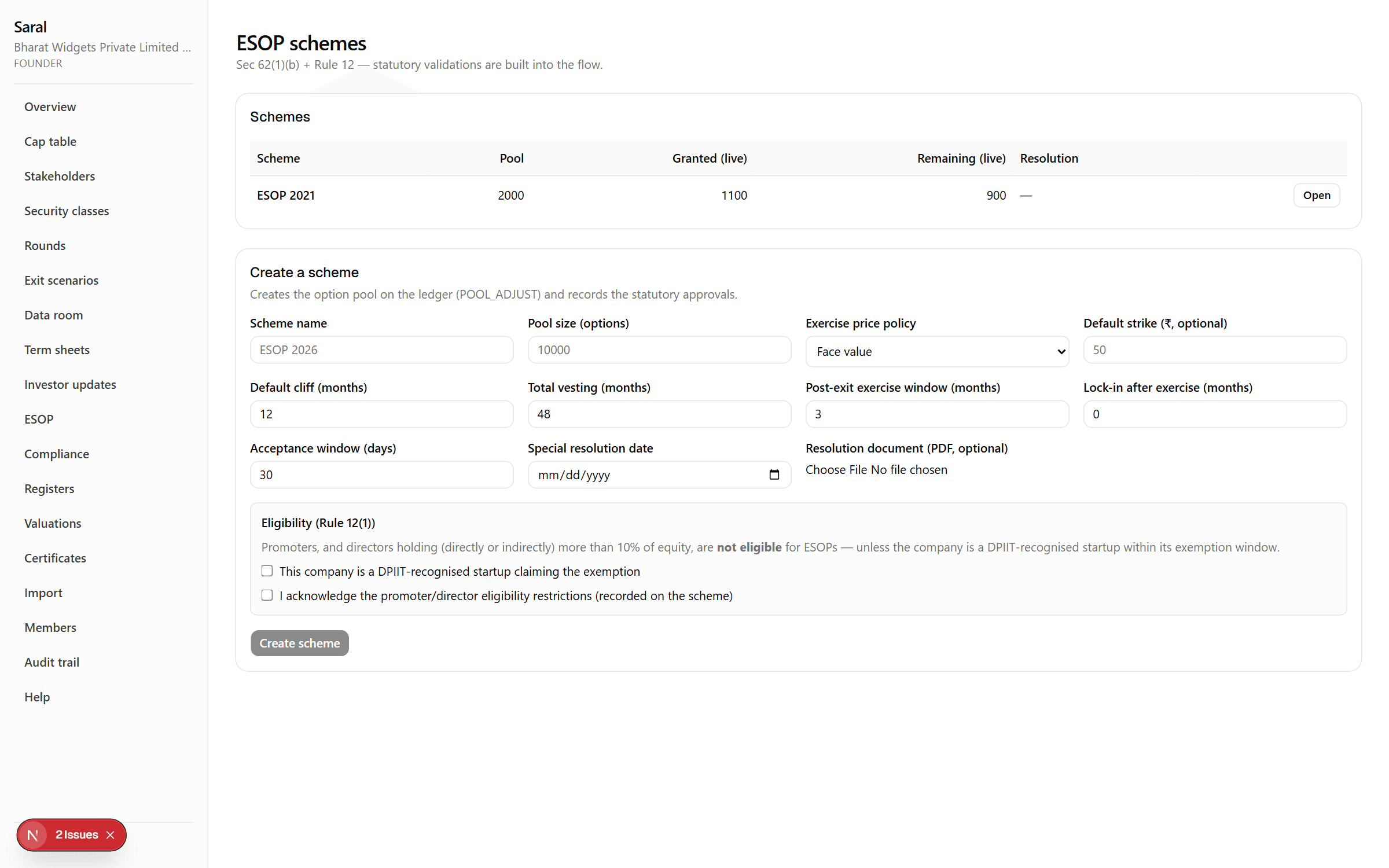1389x868 pixels.
Task: Open the 2 Issues error overlay
Action: tap(77, 835)
